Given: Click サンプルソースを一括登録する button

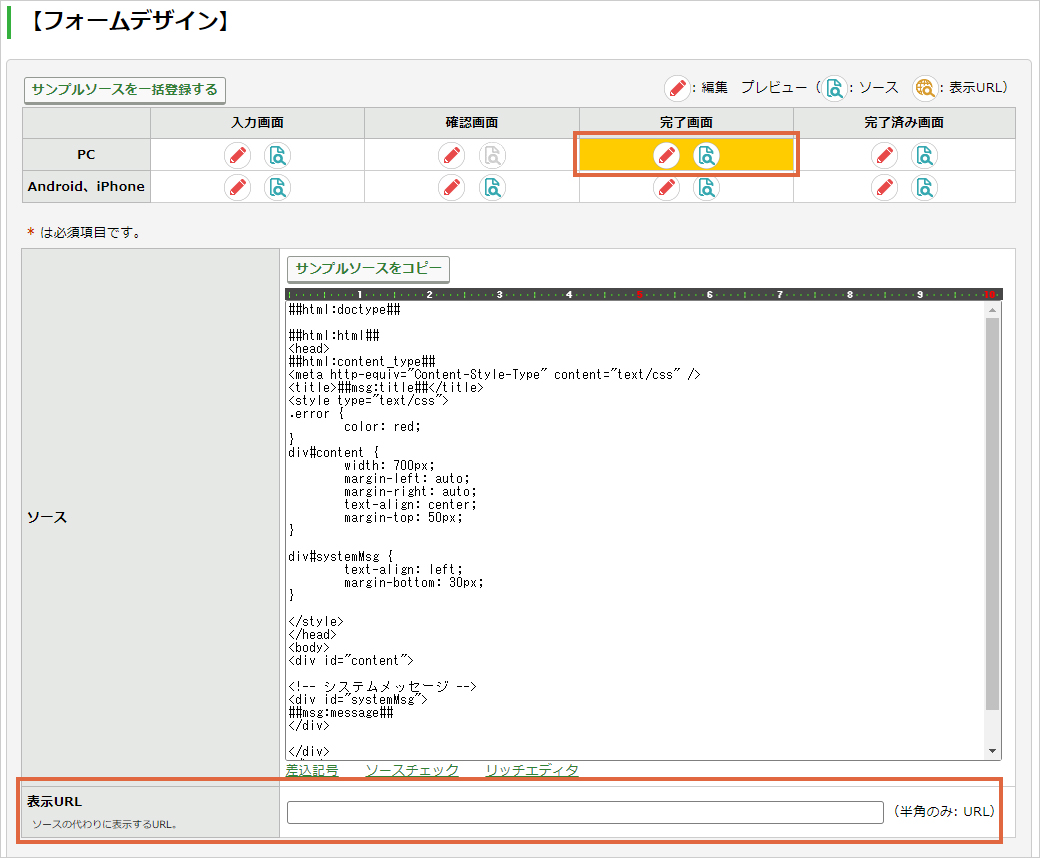Looking at the screenshot, I should coord(125,90).
